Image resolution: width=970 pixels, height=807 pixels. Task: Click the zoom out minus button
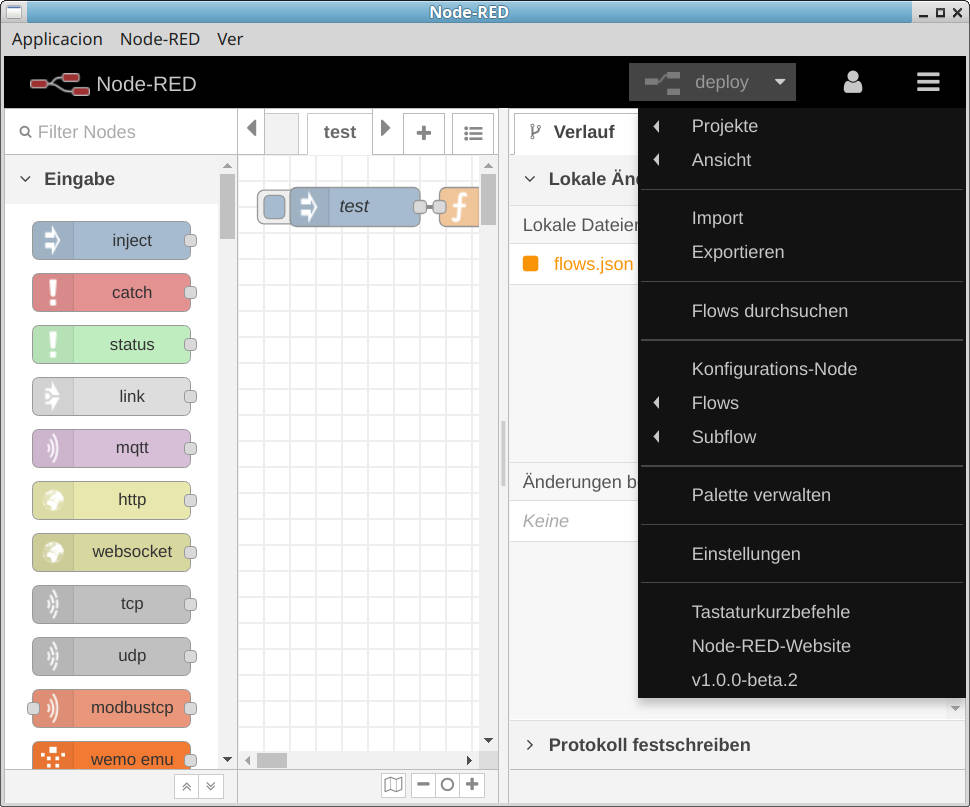[423, 785]
